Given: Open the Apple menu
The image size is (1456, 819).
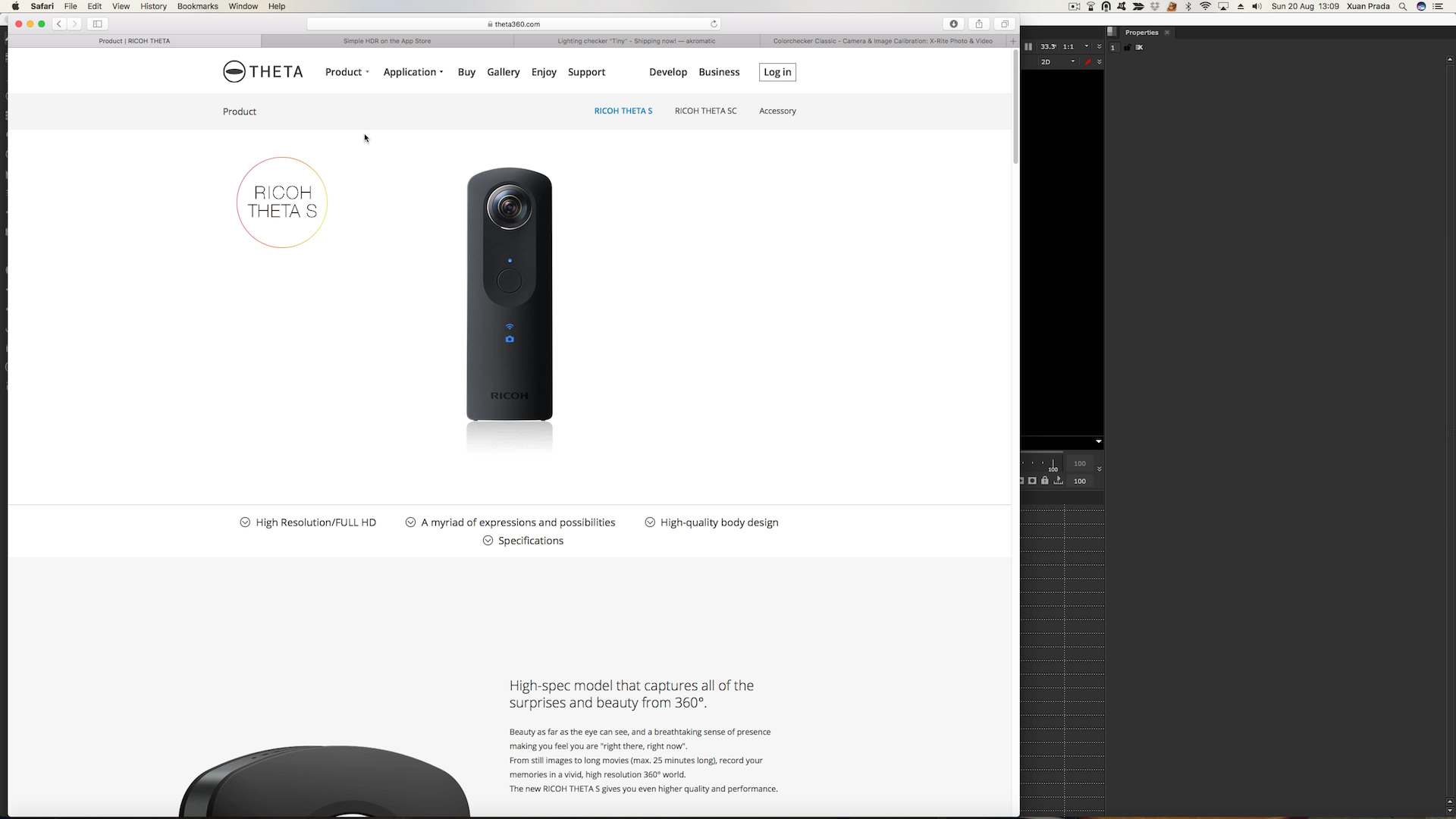Looking at the screenshot, I should click(x=15, y=6).
